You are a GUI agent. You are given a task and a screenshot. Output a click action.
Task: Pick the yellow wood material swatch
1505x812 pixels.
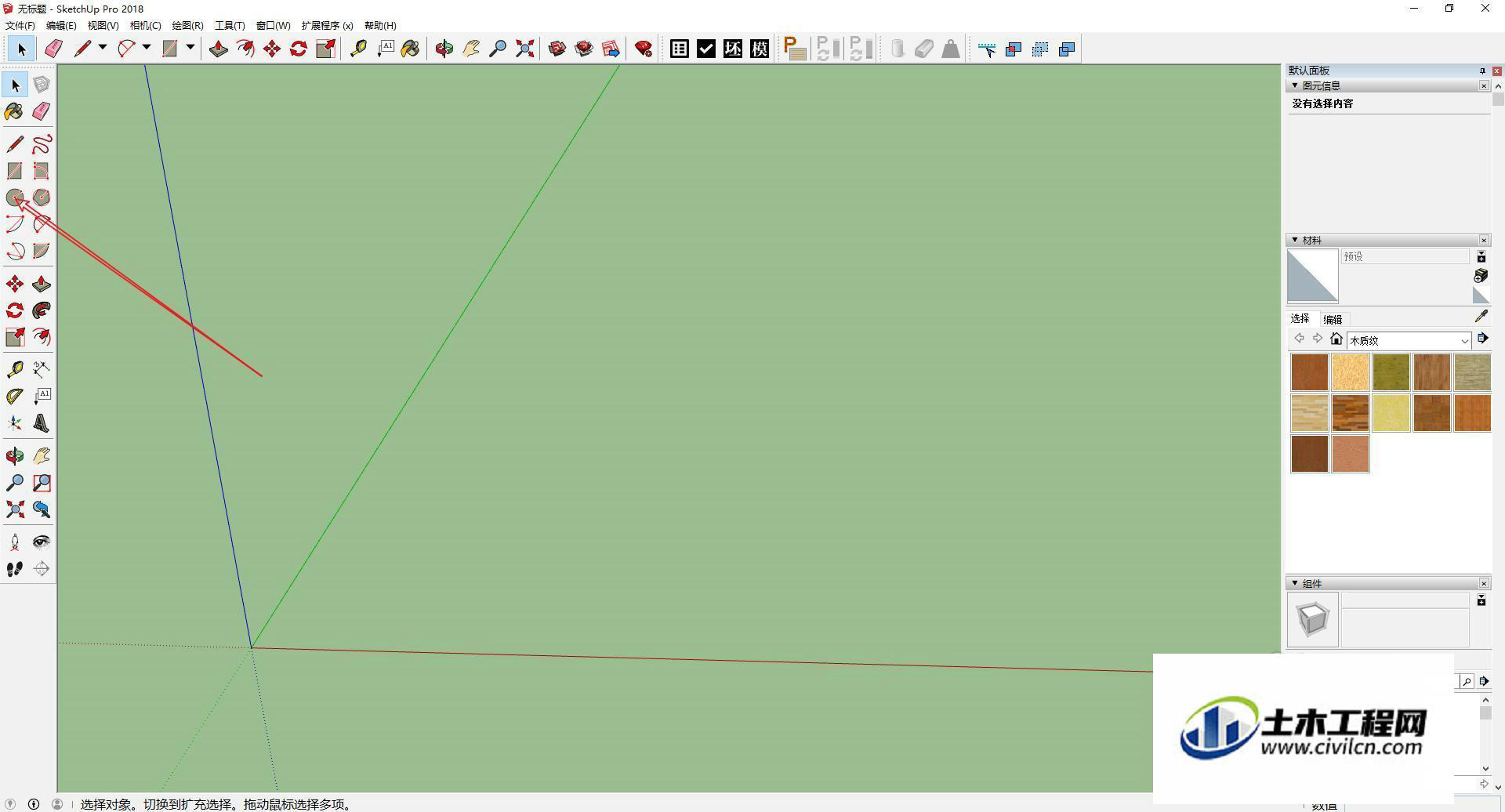[x=1391, y=413]
